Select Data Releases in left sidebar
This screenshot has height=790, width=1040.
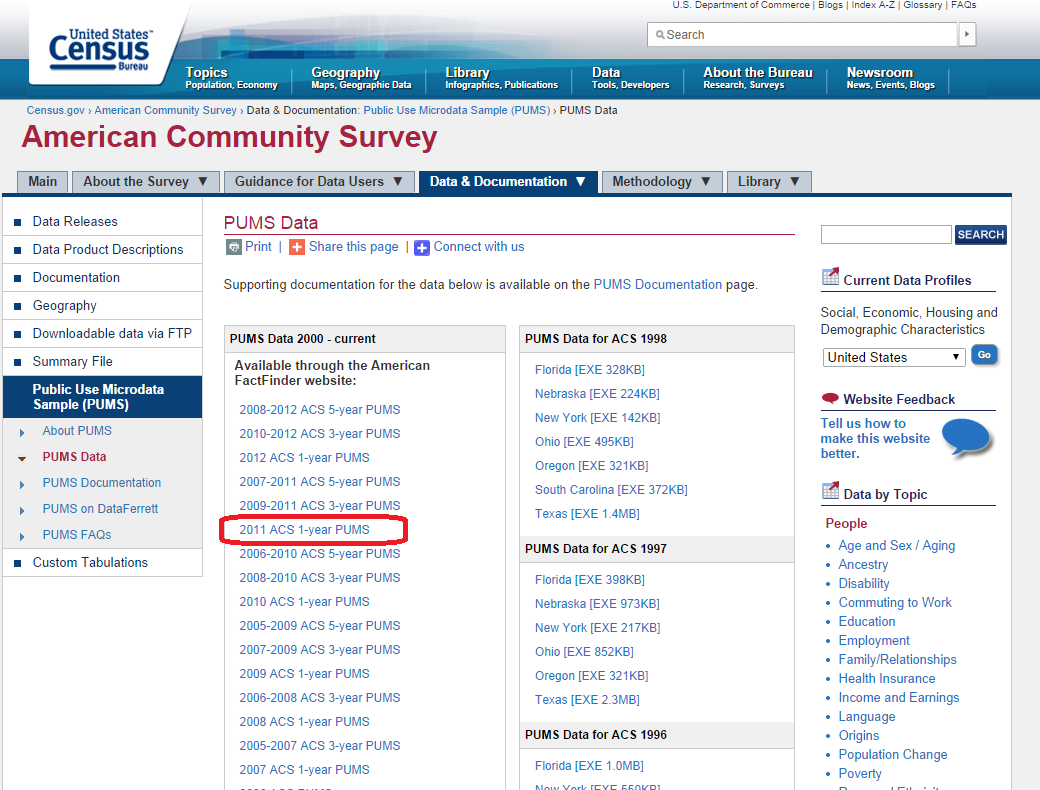tap(75, 221)
